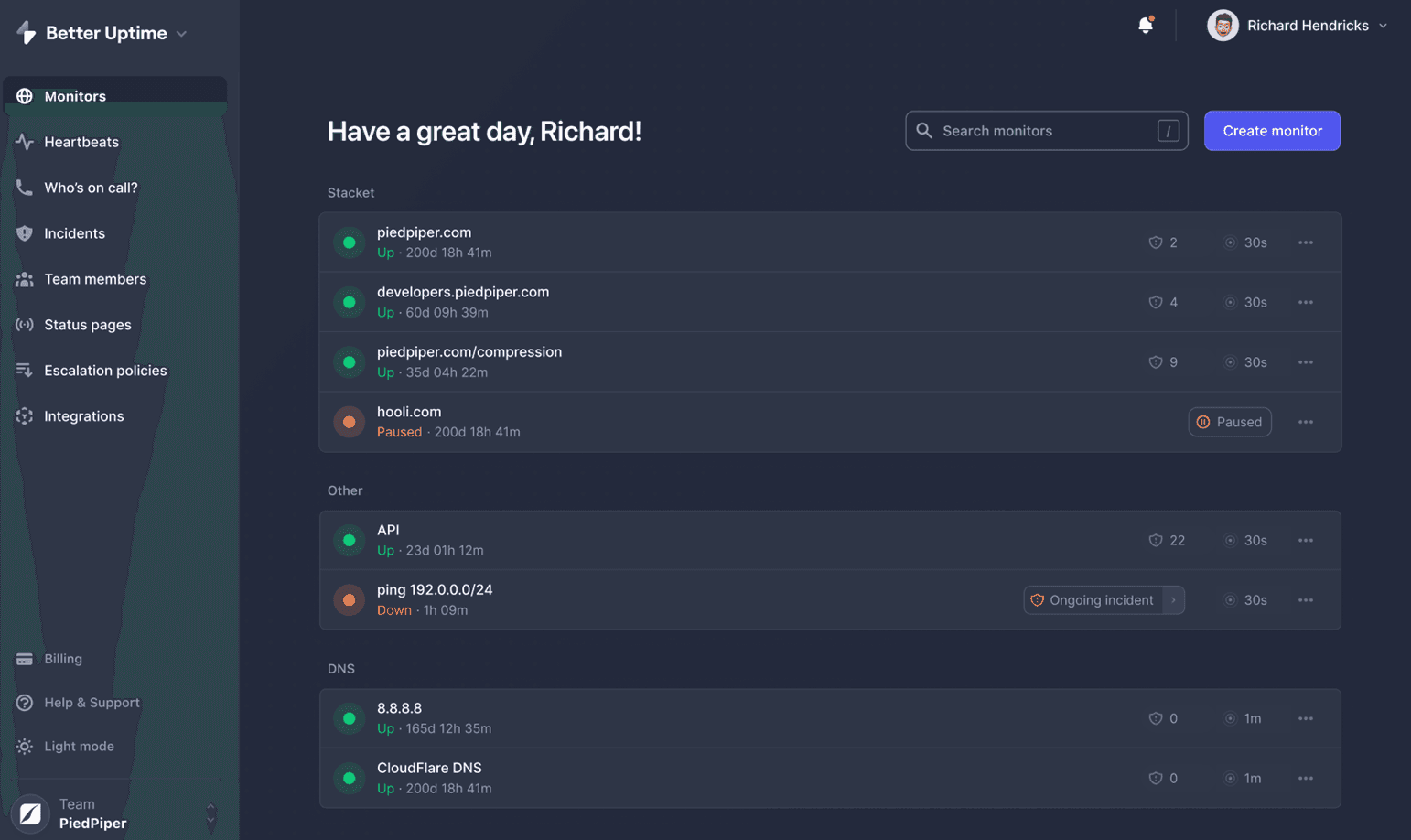Toggle the Paused badge on hooli.com
The image size is (1411, 840).
pyautogui.click(x=1230, y=422)
